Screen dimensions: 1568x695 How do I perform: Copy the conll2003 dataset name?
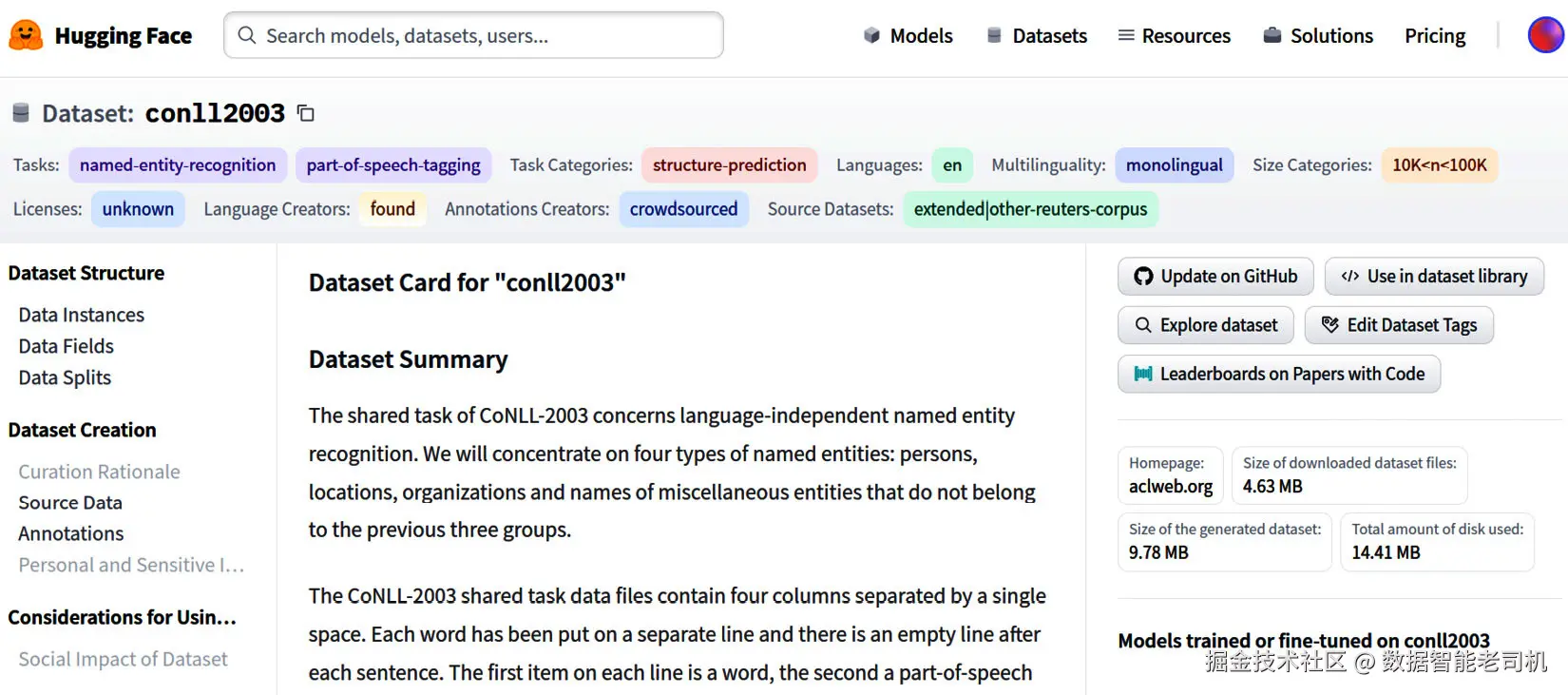(305, 113)
